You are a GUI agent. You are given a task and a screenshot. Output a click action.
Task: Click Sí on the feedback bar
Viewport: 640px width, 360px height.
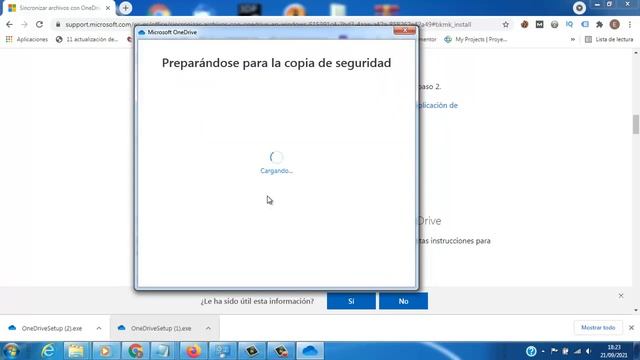click(x=351, y=301)
